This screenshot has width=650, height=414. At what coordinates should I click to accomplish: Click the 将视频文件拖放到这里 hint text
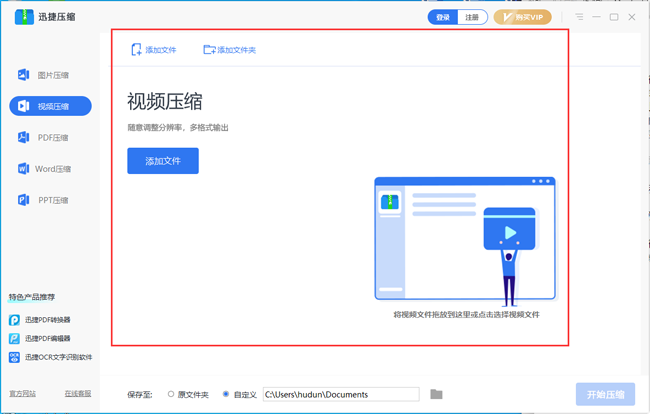[466, 315]
